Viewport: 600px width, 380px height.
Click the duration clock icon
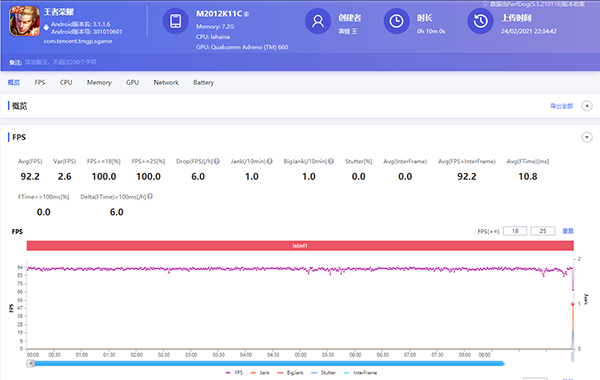(396, 21)
